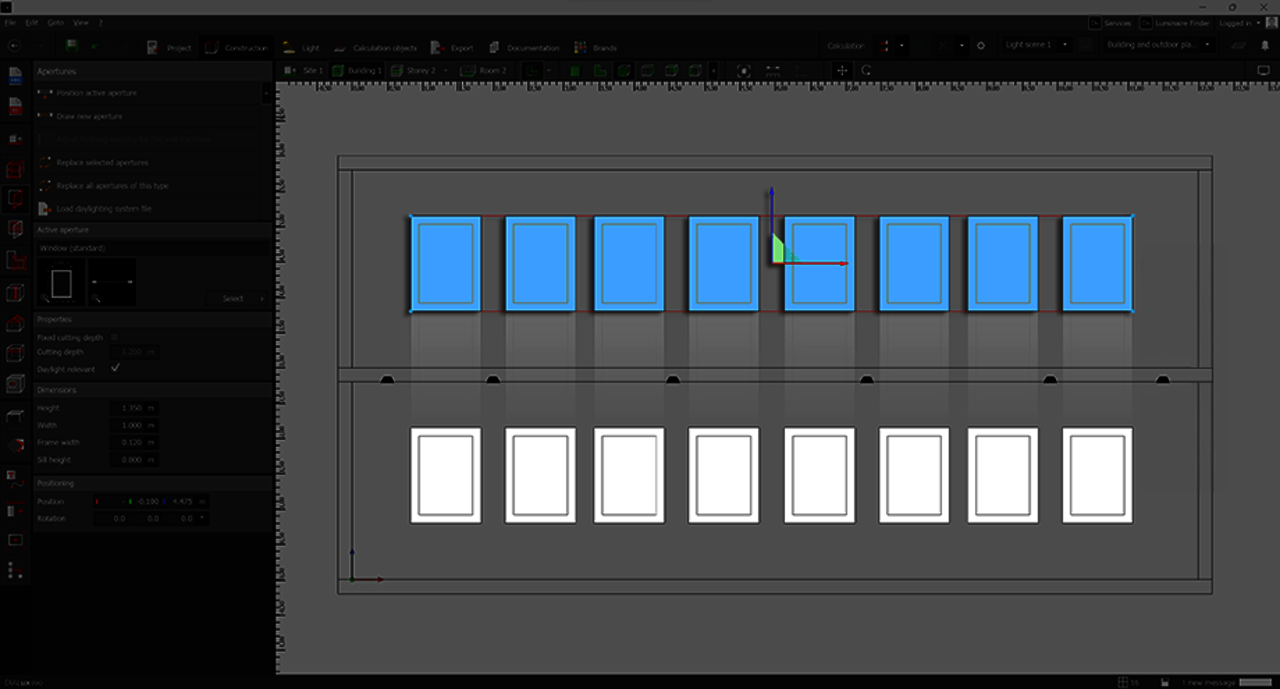The image size is (1280, 689).
Task: Select the move/pan tool icon in view toolbar
Action: 841,71
